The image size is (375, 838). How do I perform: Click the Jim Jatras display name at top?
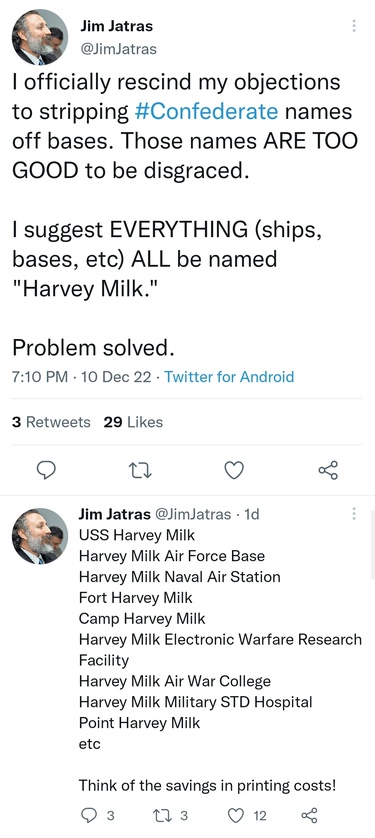116,26
